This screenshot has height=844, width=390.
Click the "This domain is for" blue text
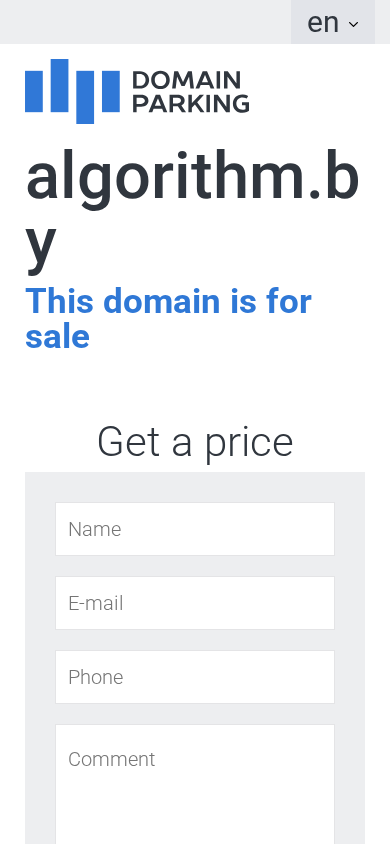[x=168, y=300]
